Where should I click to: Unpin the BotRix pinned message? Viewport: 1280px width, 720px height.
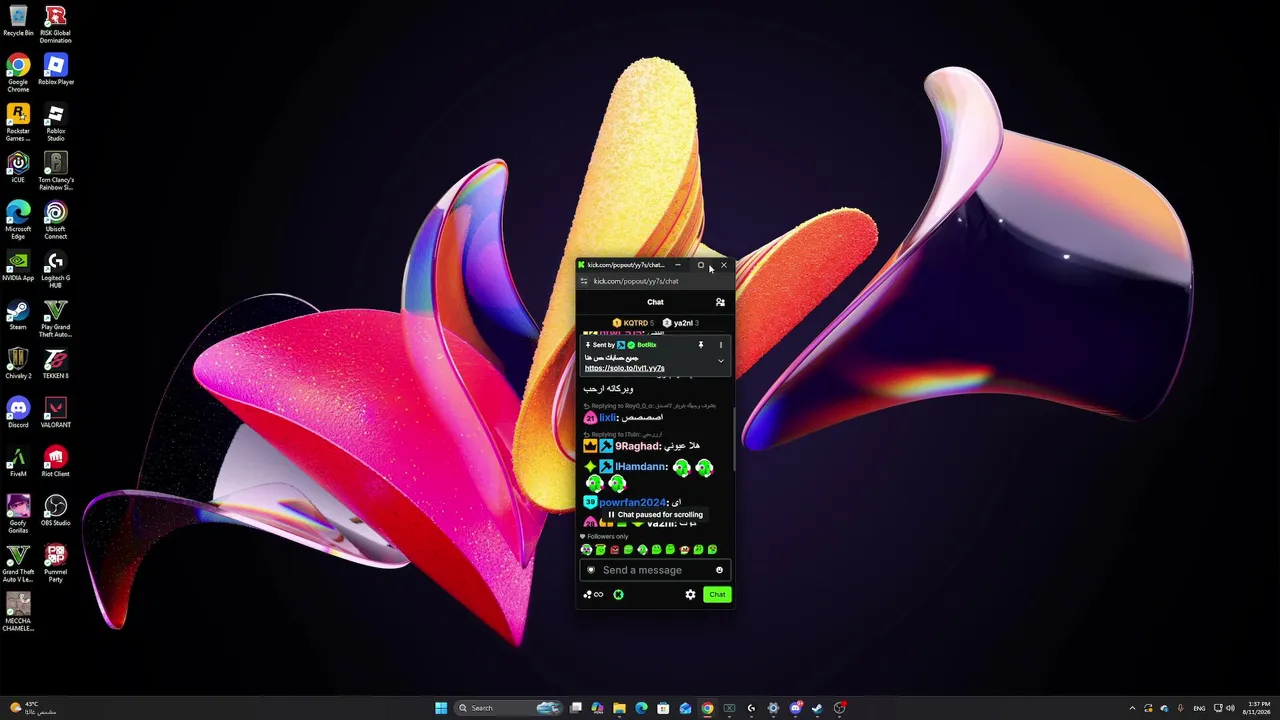pos(700,345)
